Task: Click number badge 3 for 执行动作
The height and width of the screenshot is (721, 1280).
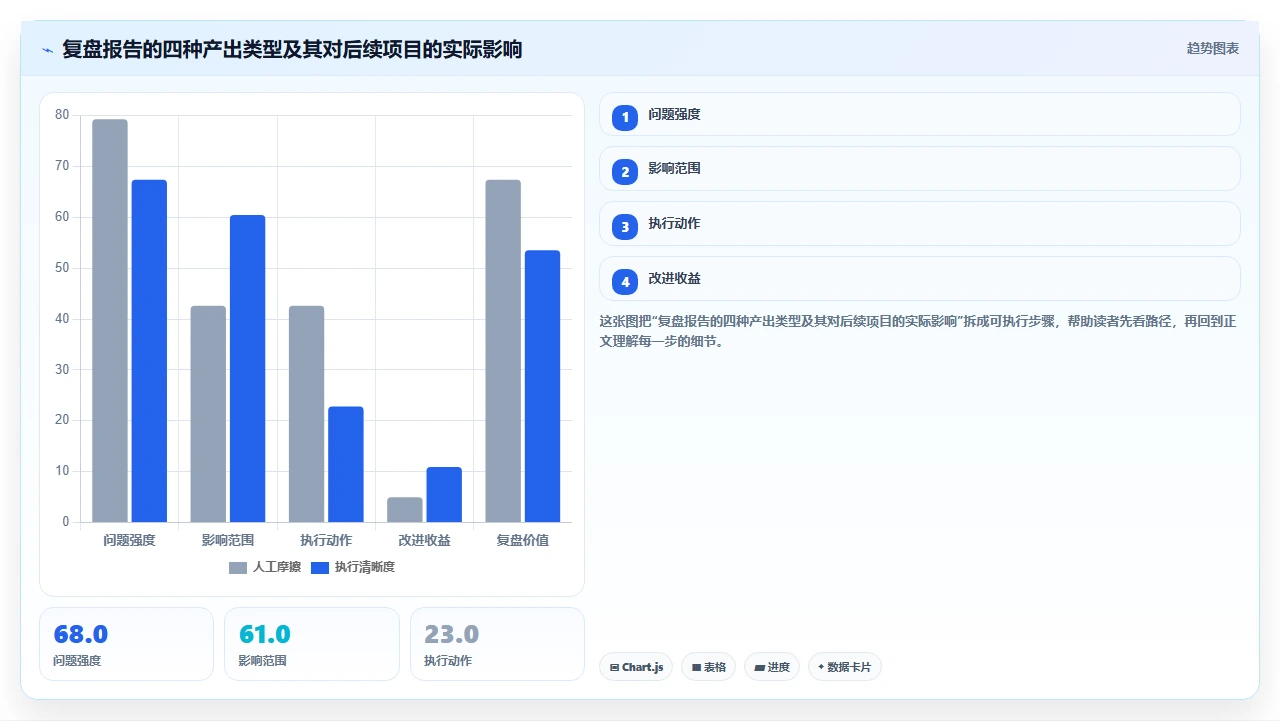Action: (x=625, y=227)
